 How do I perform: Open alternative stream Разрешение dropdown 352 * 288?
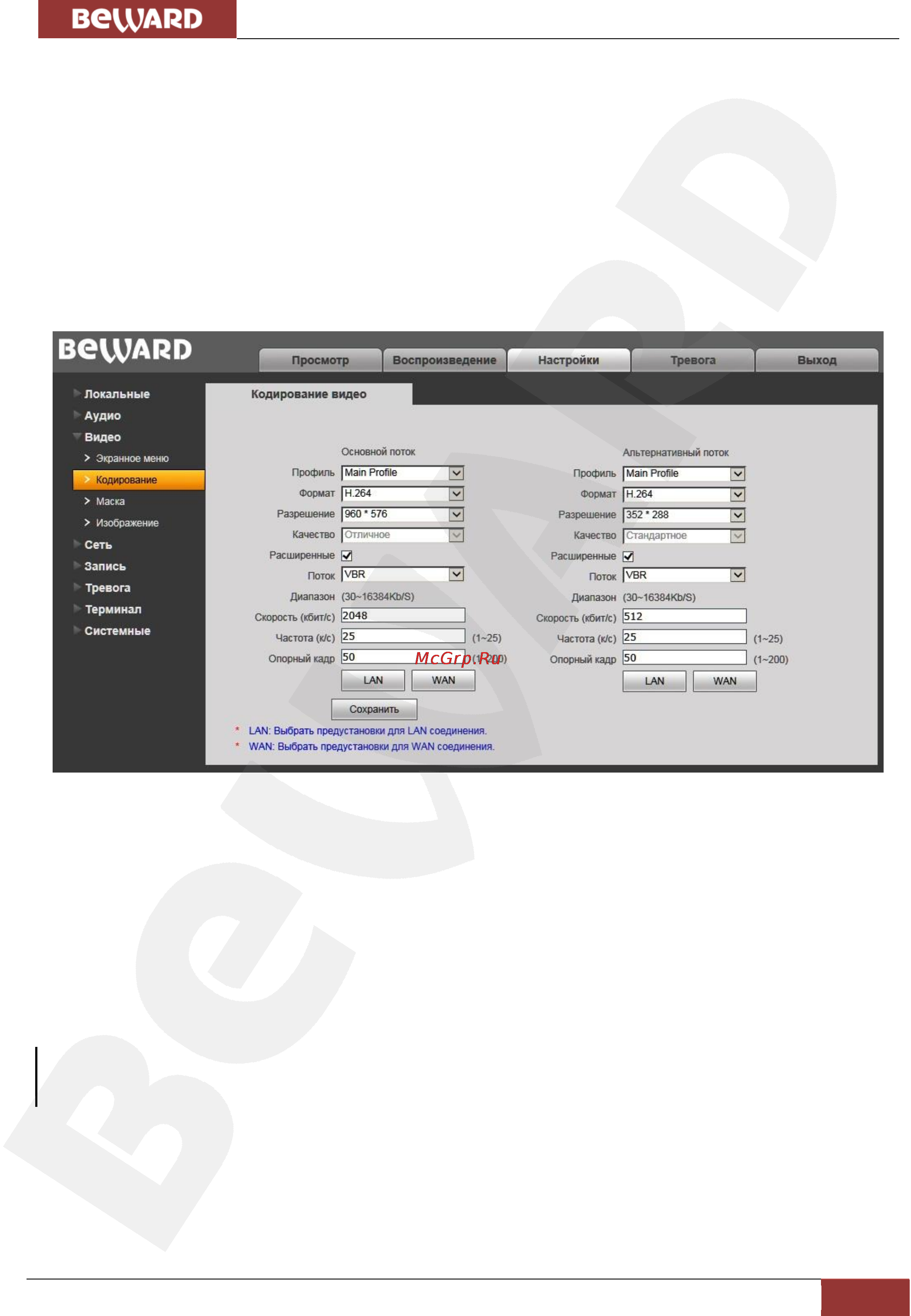pyautogui.click(x=684, y=515)
